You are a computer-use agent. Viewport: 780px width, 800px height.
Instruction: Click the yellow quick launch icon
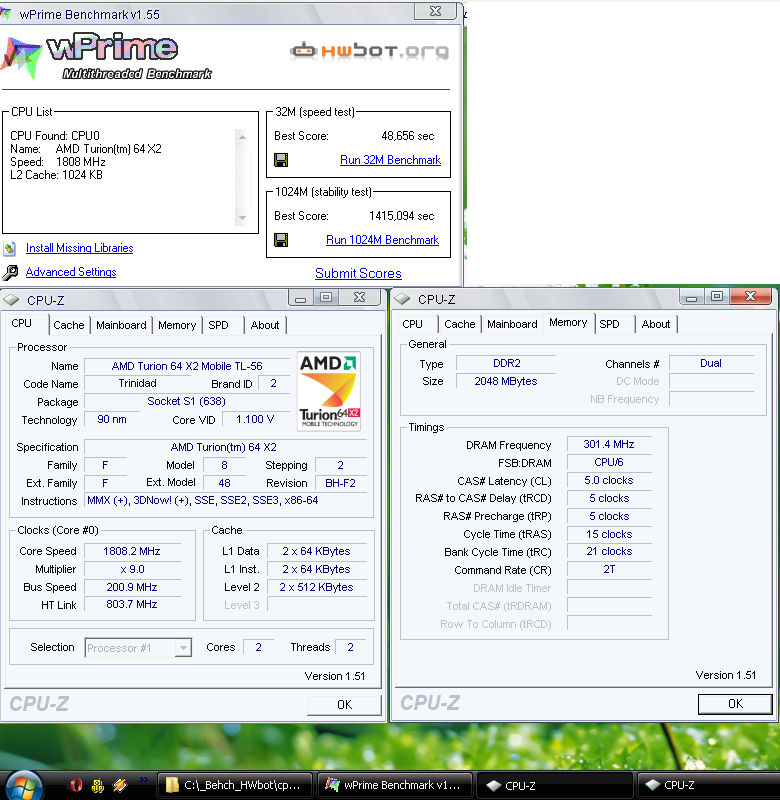click(97, 785)
